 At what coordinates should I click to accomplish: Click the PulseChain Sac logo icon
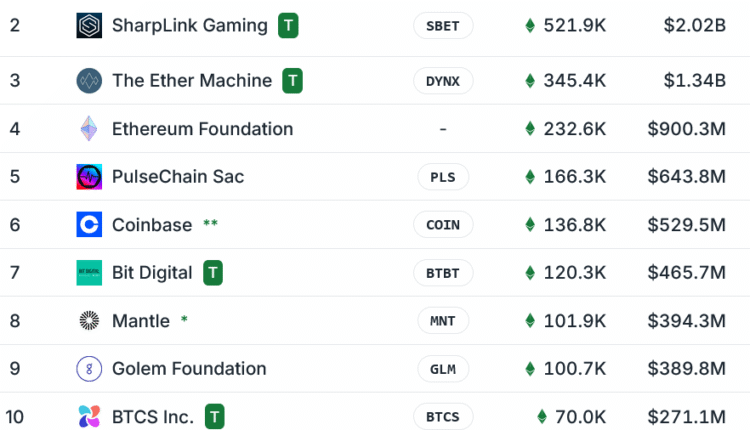(x=89, y=177)
